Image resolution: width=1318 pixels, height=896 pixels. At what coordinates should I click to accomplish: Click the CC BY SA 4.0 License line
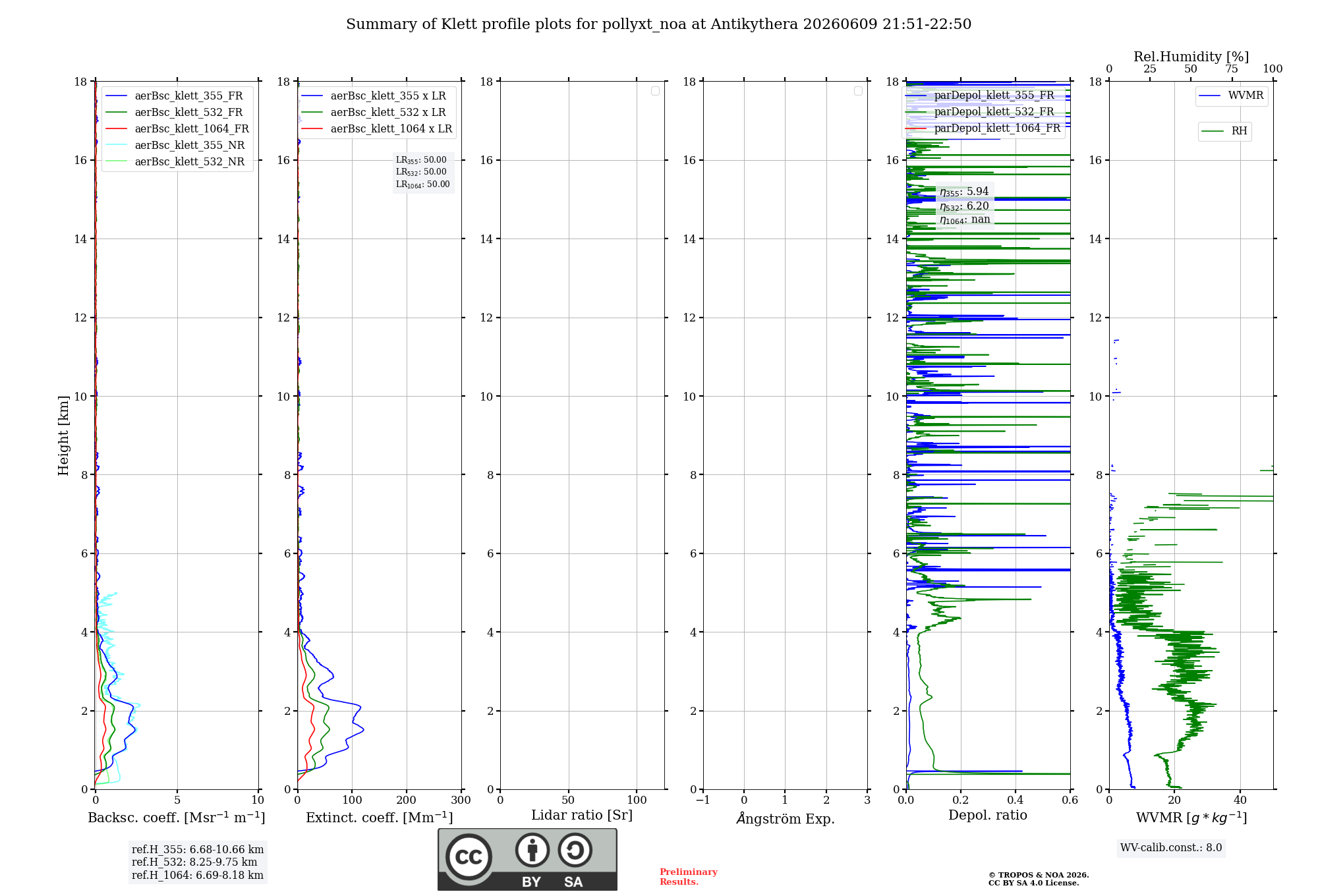pos(1033,883)
